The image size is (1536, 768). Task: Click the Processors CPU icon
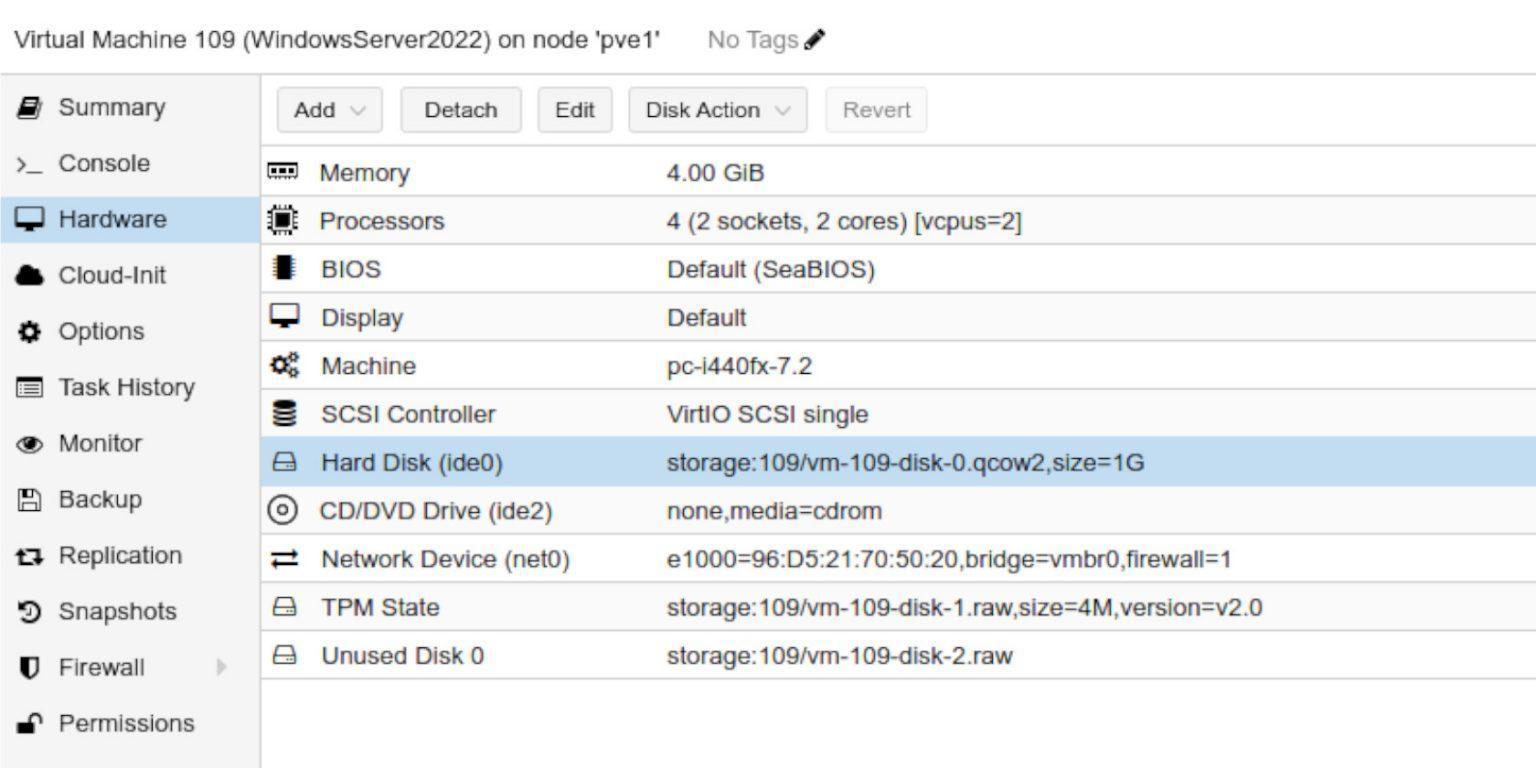(x=283, y=220)
